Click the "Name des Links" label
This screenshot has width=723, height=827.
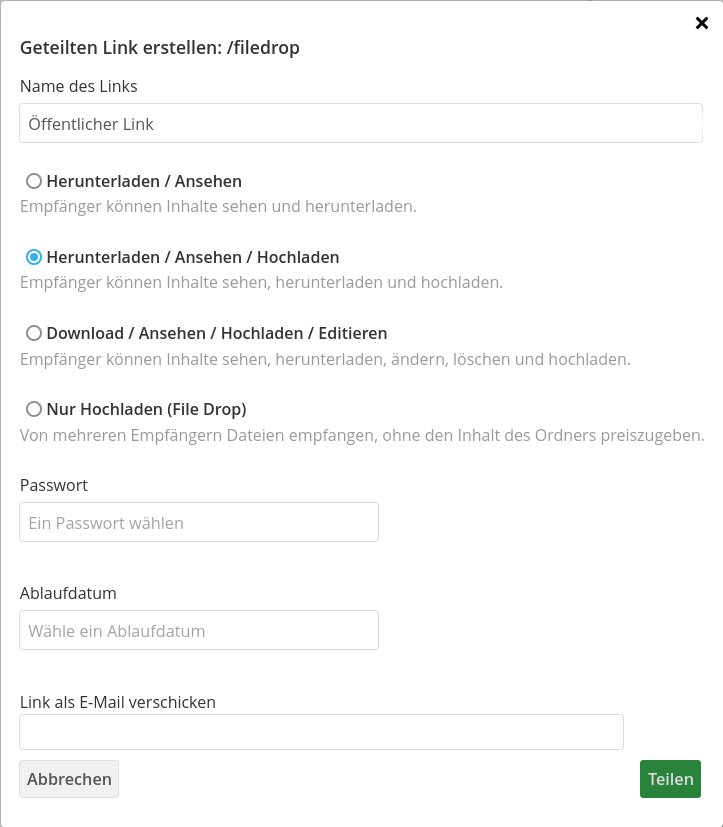pyautogui.click(x=79, y=86)
